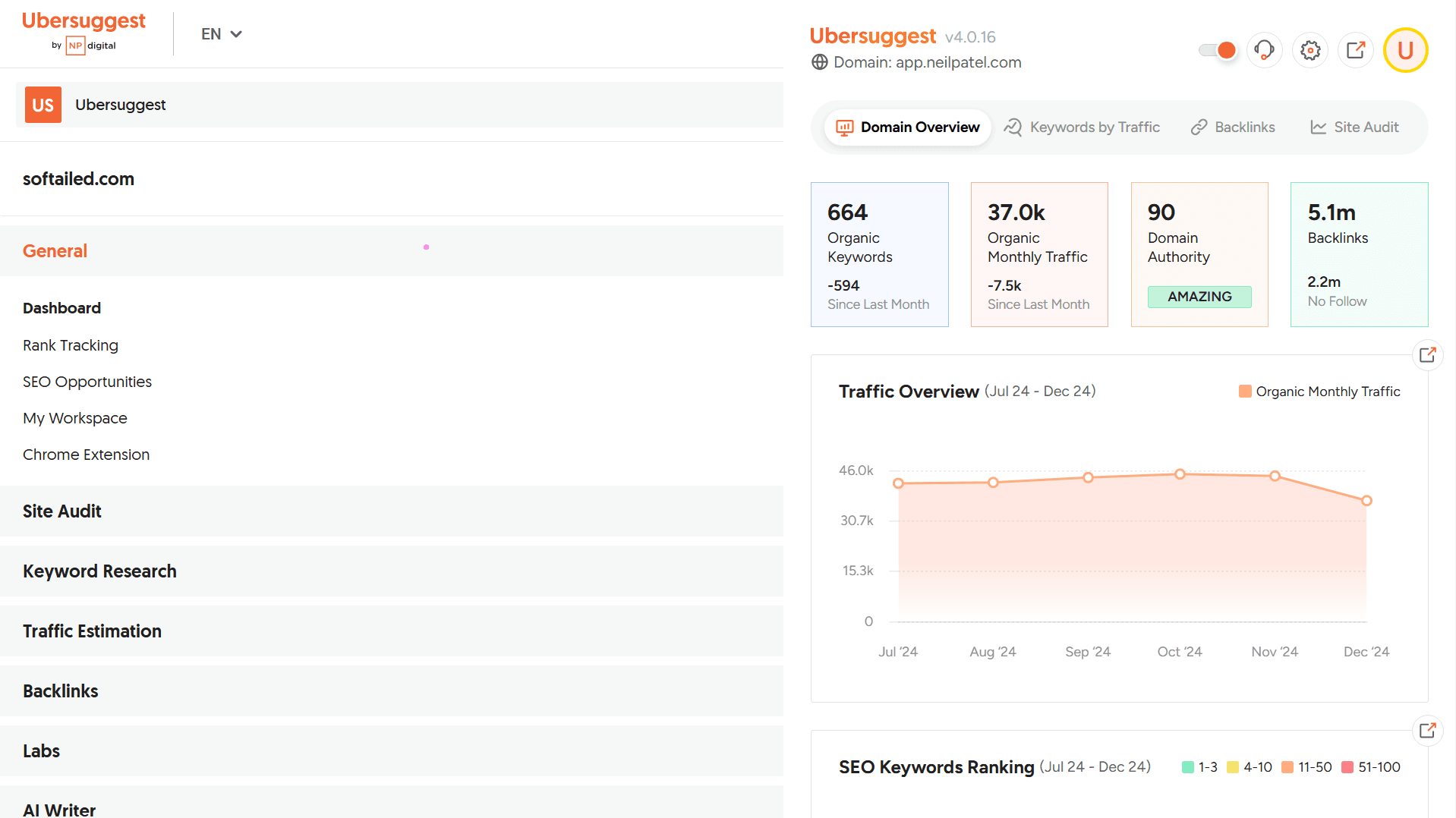Collapse the General section
This screenshot has height=818, width=1456.
coord(392,251)
